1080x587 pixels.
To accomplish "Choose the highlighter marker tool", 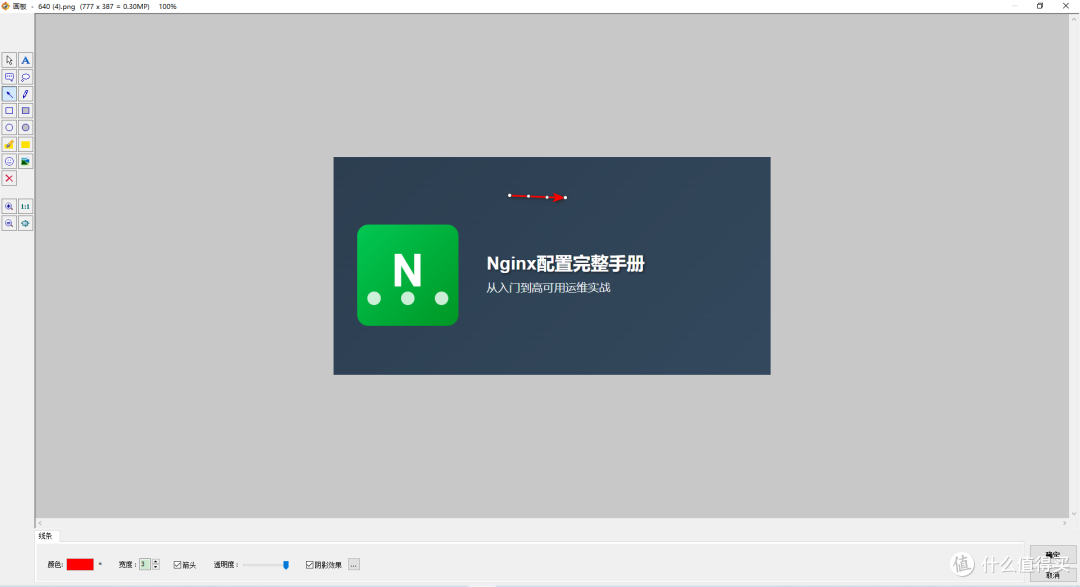I will coord(9,145).
